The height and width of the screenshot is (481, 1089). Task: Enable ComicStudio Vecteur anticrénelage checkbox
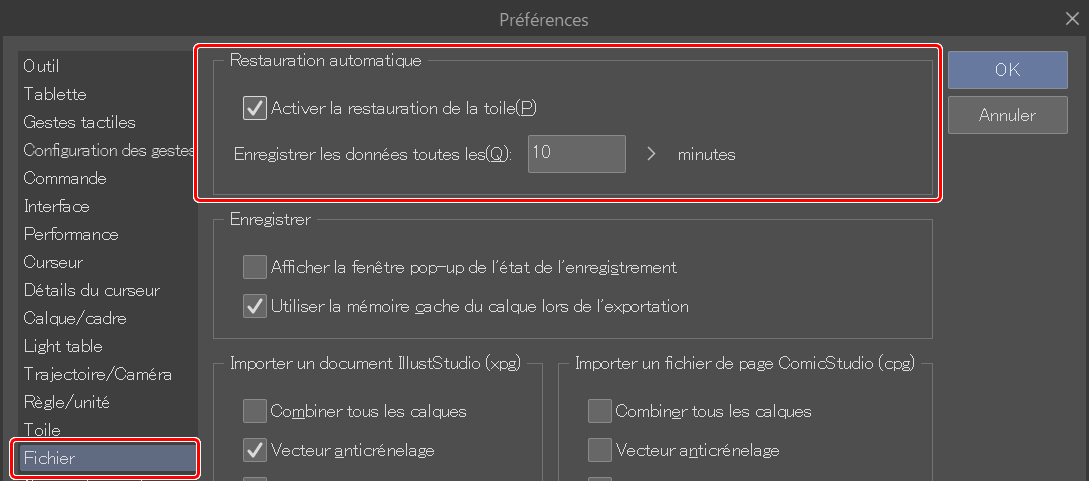(600, 450)
